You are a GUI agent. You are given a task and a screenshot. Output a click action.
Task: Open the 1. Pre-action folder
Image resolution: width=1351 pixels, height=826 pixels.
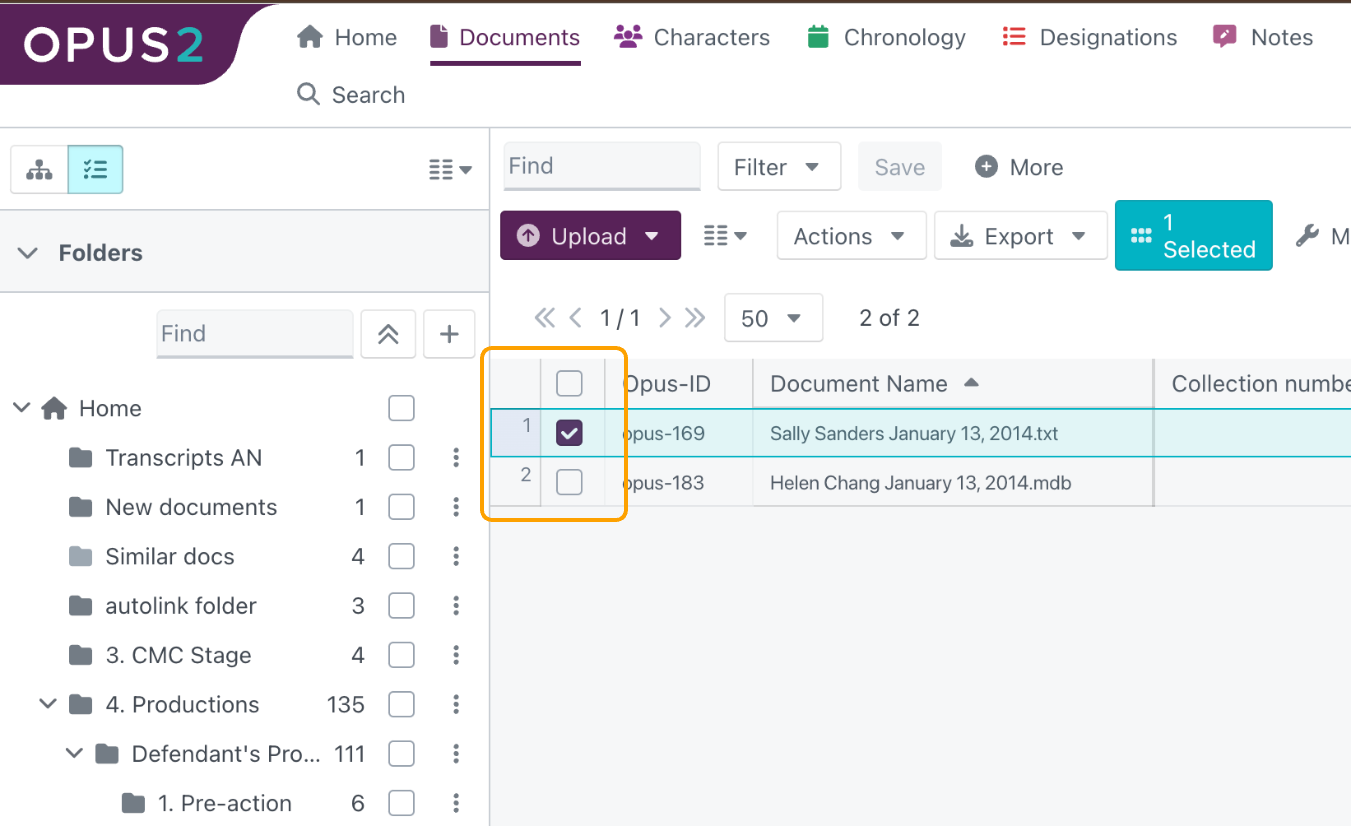click(225, 803)
